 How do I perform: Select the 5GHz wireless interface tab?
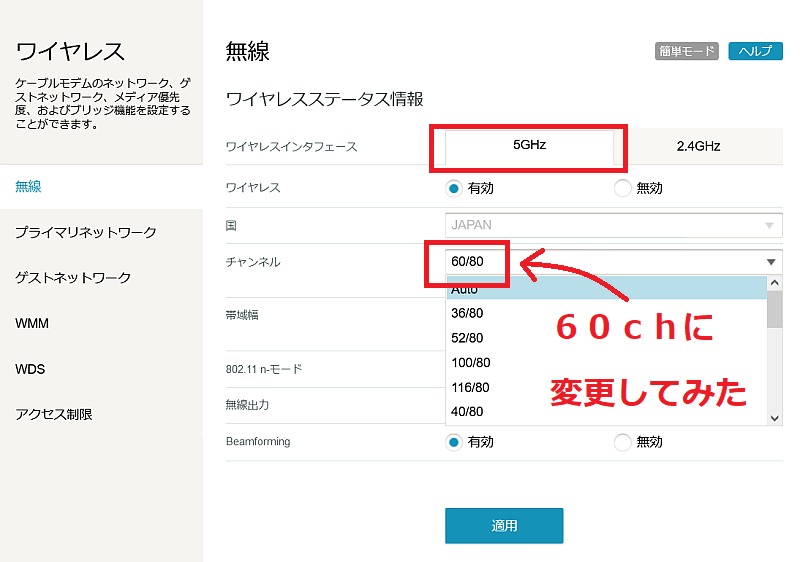coord(529,146)
